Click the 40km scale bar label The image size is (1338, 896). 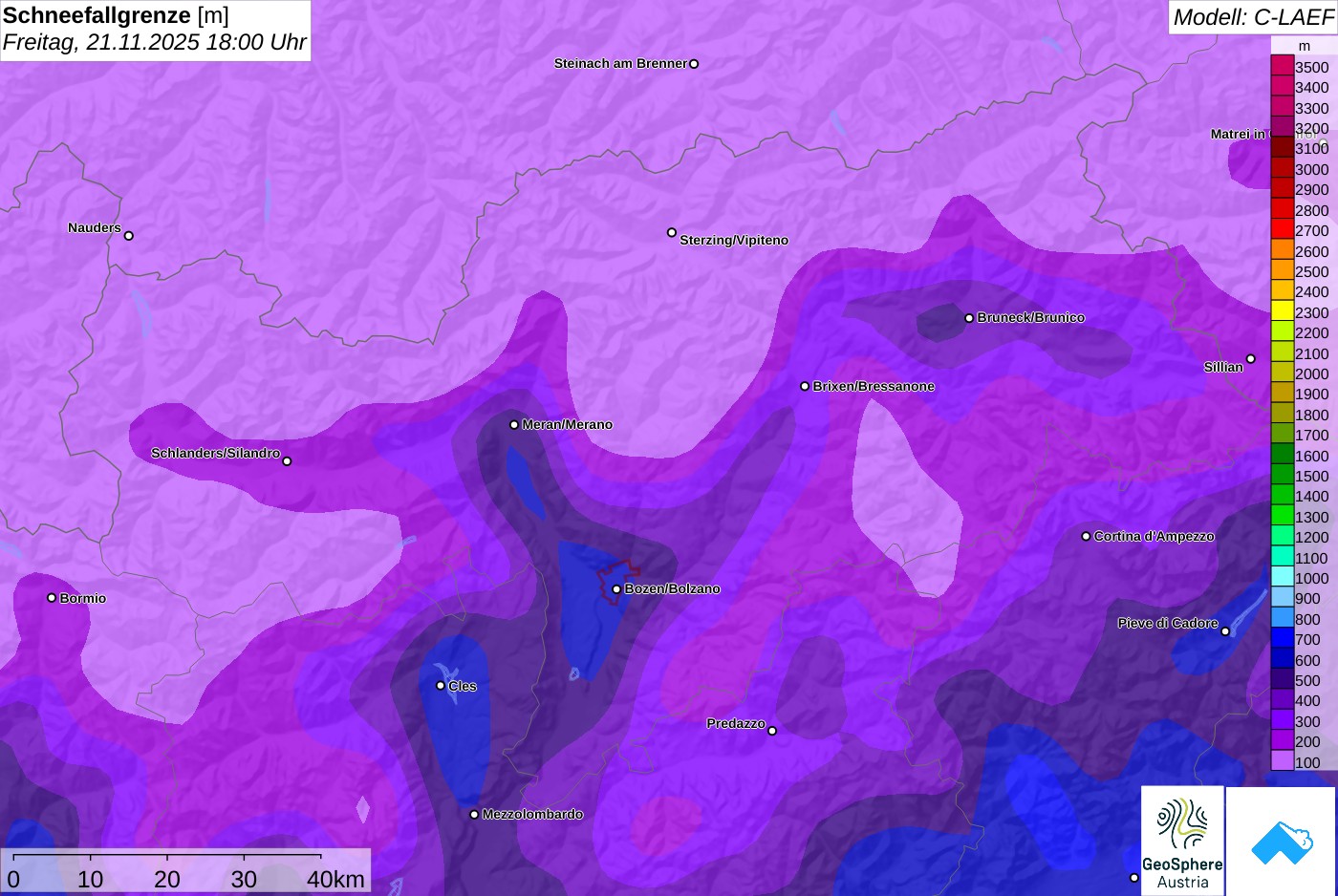click(335, 879)
